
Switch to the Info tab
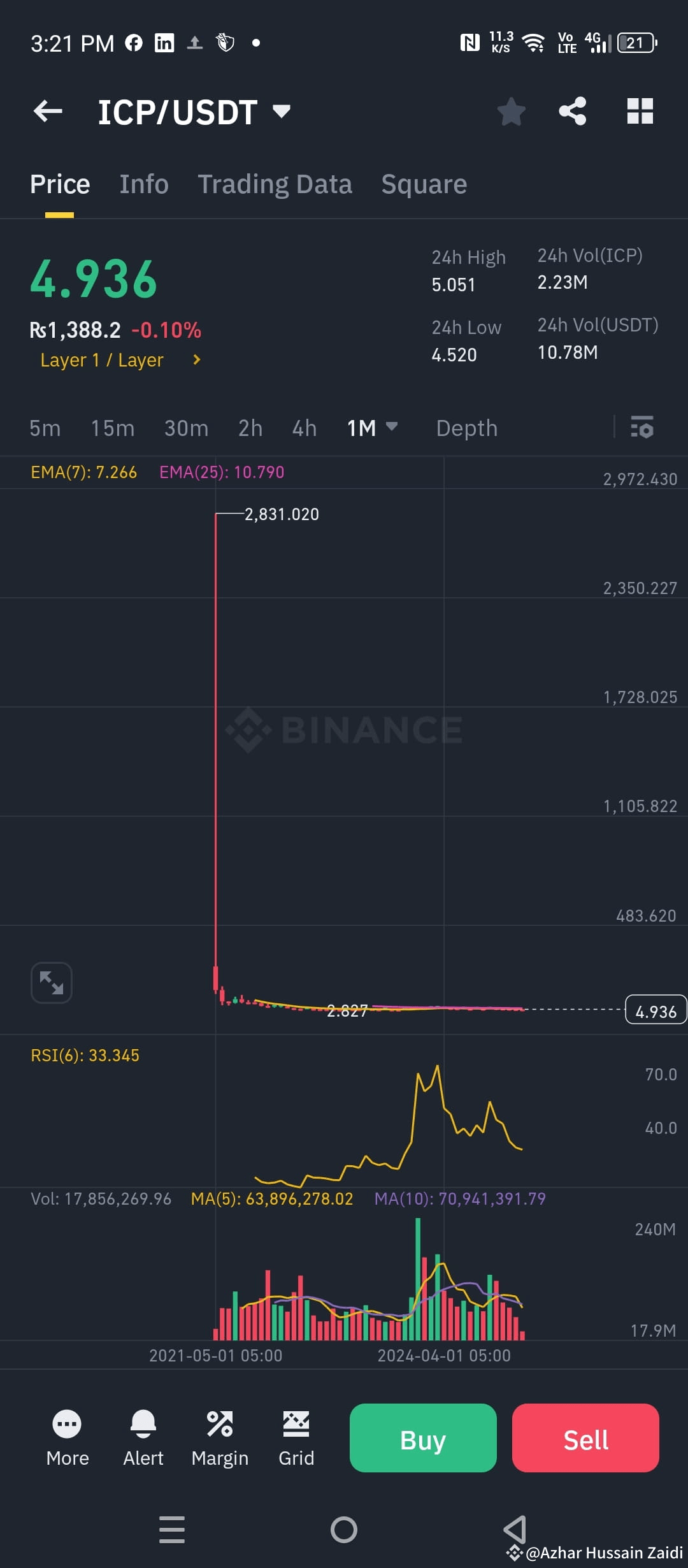click(x=144, y=184)
